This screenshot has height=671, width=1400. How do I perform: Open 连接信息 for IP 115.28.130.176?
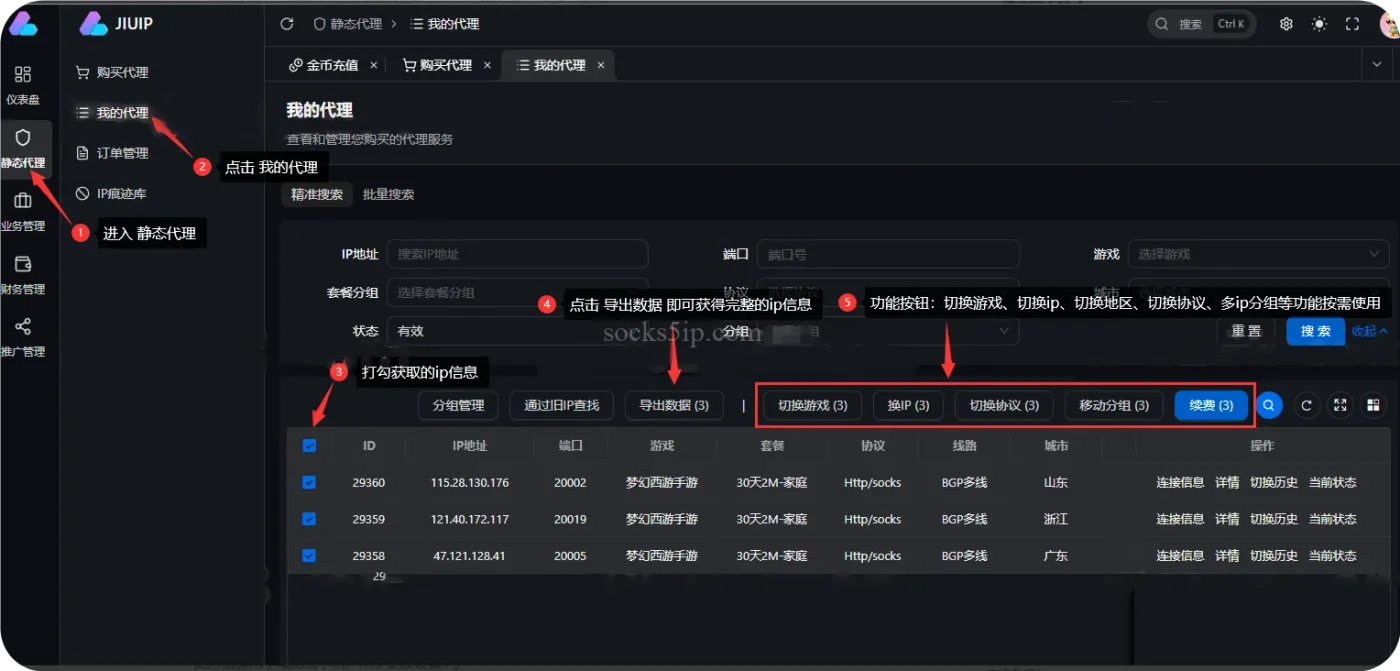1180,482
